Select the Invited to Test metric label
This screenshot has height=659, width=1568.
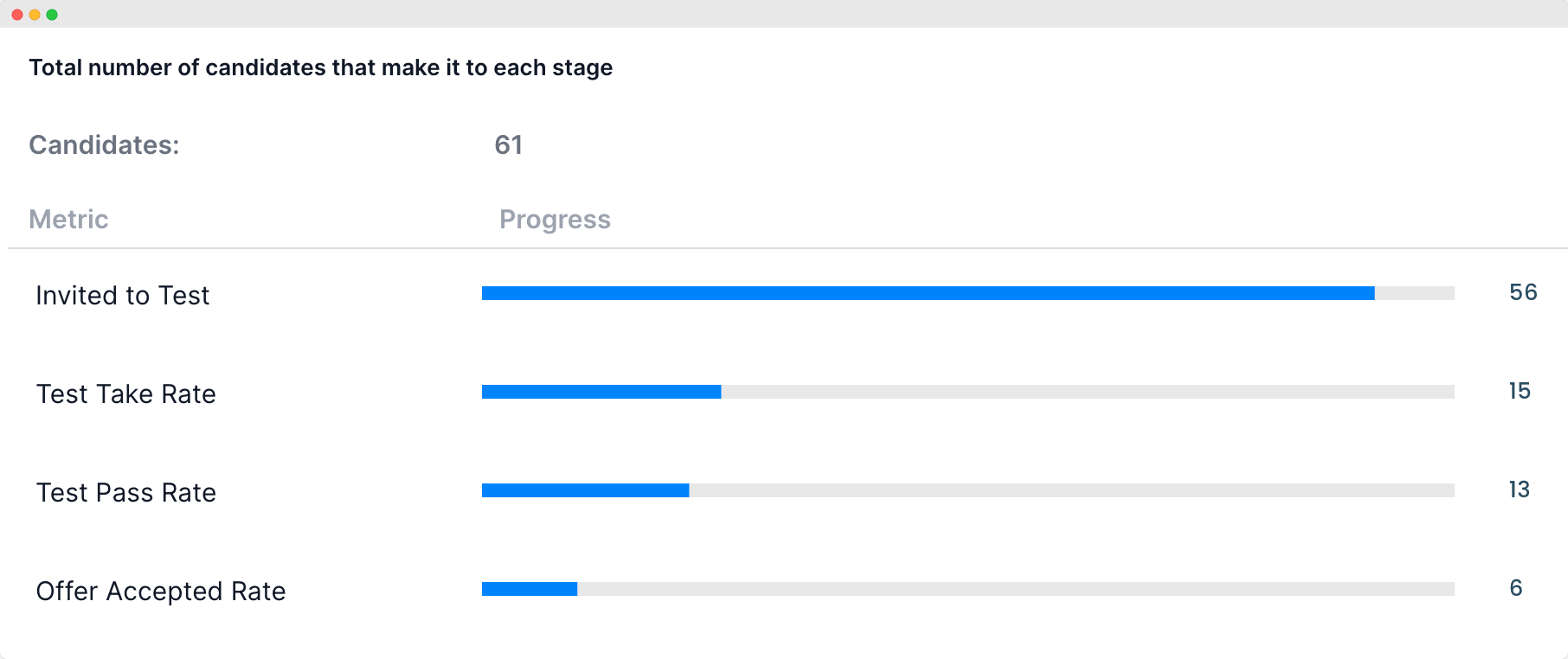[123, 296]
